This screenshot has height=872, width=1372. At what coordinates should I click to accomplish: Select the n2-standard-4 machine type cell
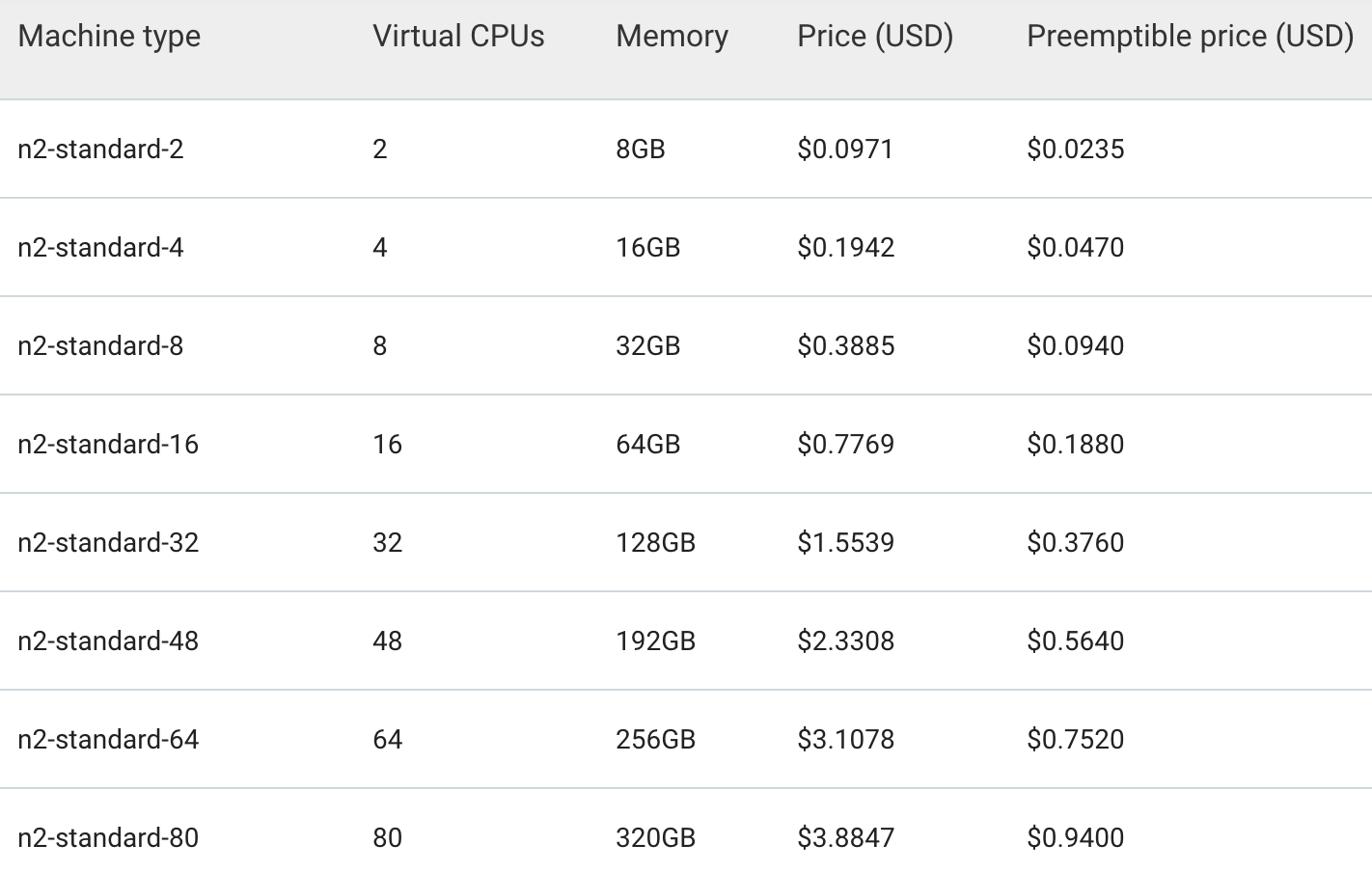coord(100,248)
